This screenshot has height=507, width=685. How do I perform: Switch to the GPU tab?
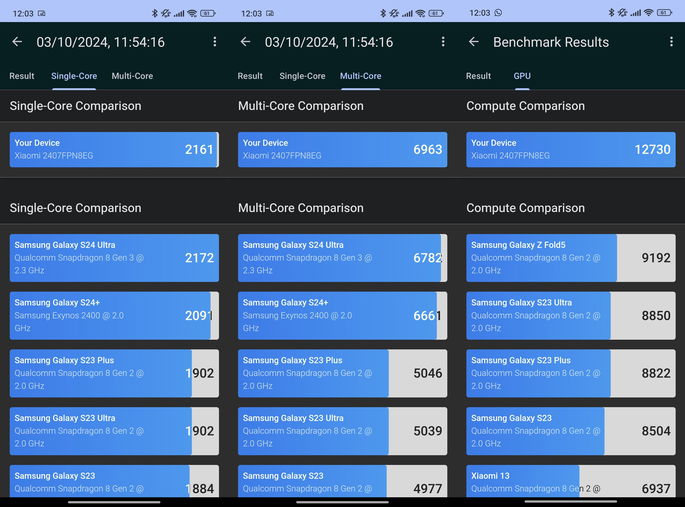[522, 76]
